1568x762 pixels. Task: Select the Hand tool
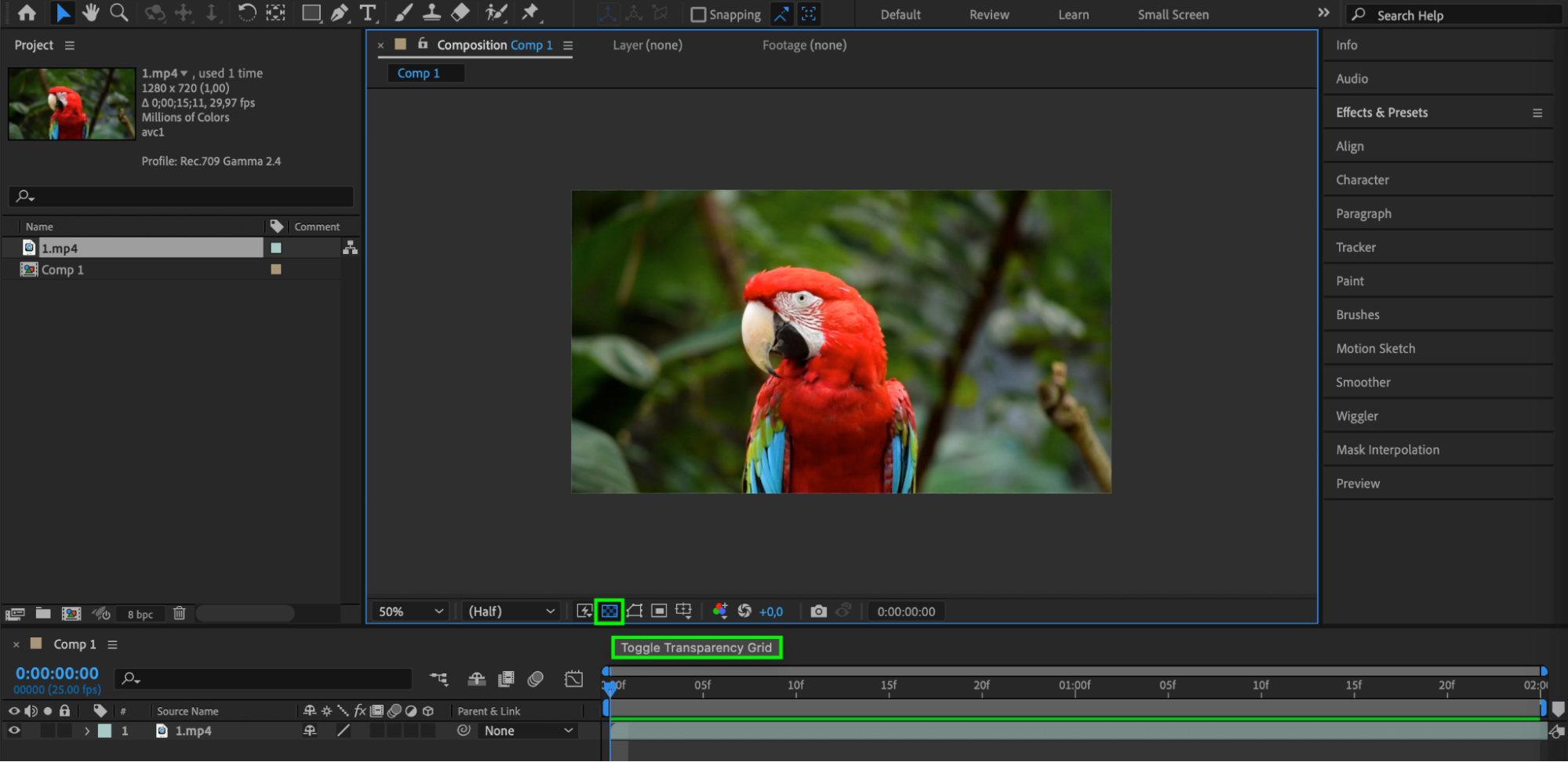click(x=91, y=13)
